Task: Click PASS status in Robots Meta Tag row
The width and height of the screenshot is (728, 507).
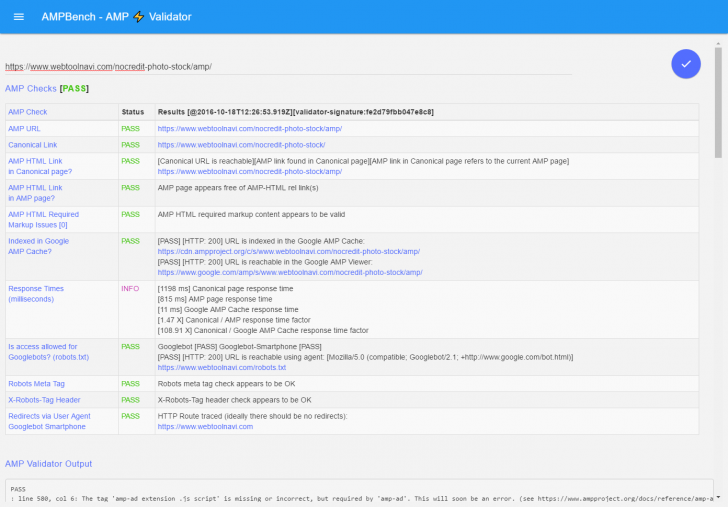Action: tap(130, 384)
